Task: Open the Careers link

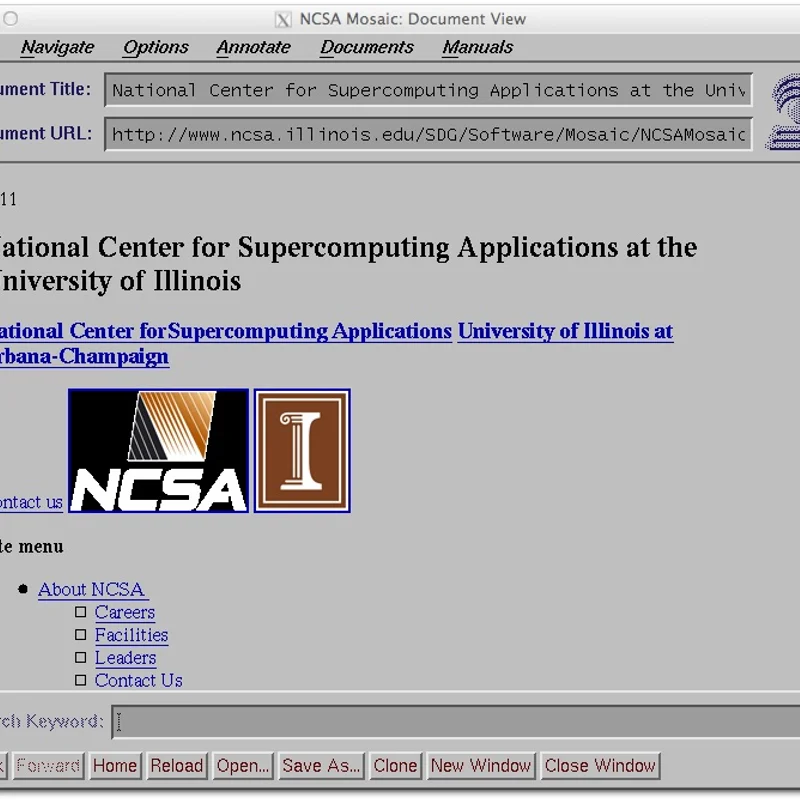Action: (x=124, y=612)
